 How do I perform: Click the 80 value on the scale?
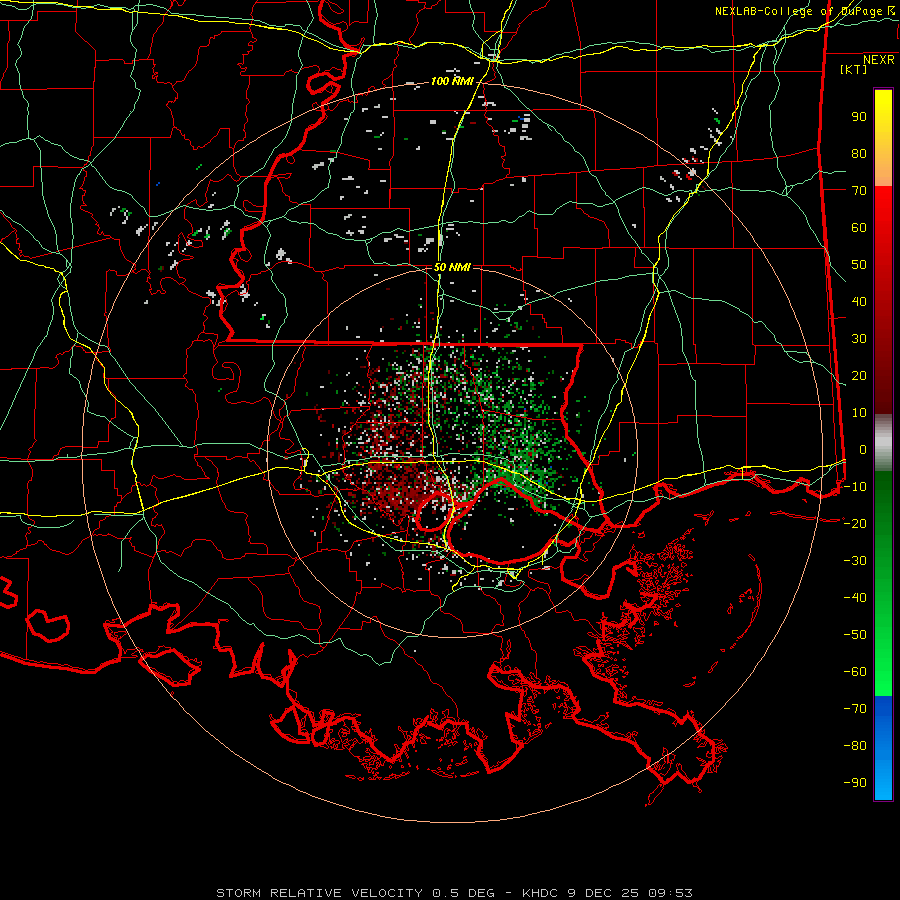click(859, 154)
